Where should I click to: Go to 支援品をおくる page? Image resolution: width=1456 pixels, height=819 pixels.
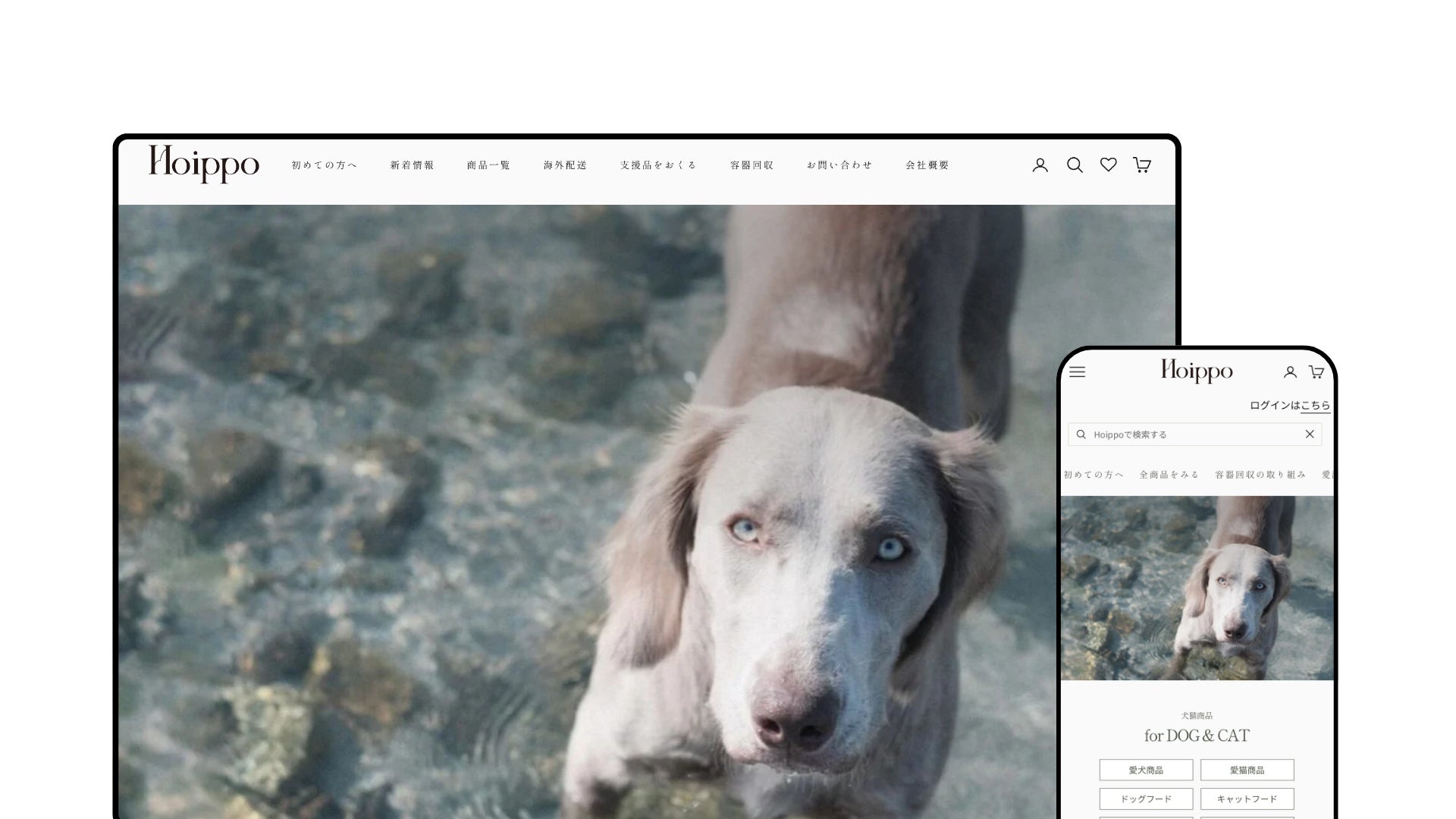pos(657,165)
